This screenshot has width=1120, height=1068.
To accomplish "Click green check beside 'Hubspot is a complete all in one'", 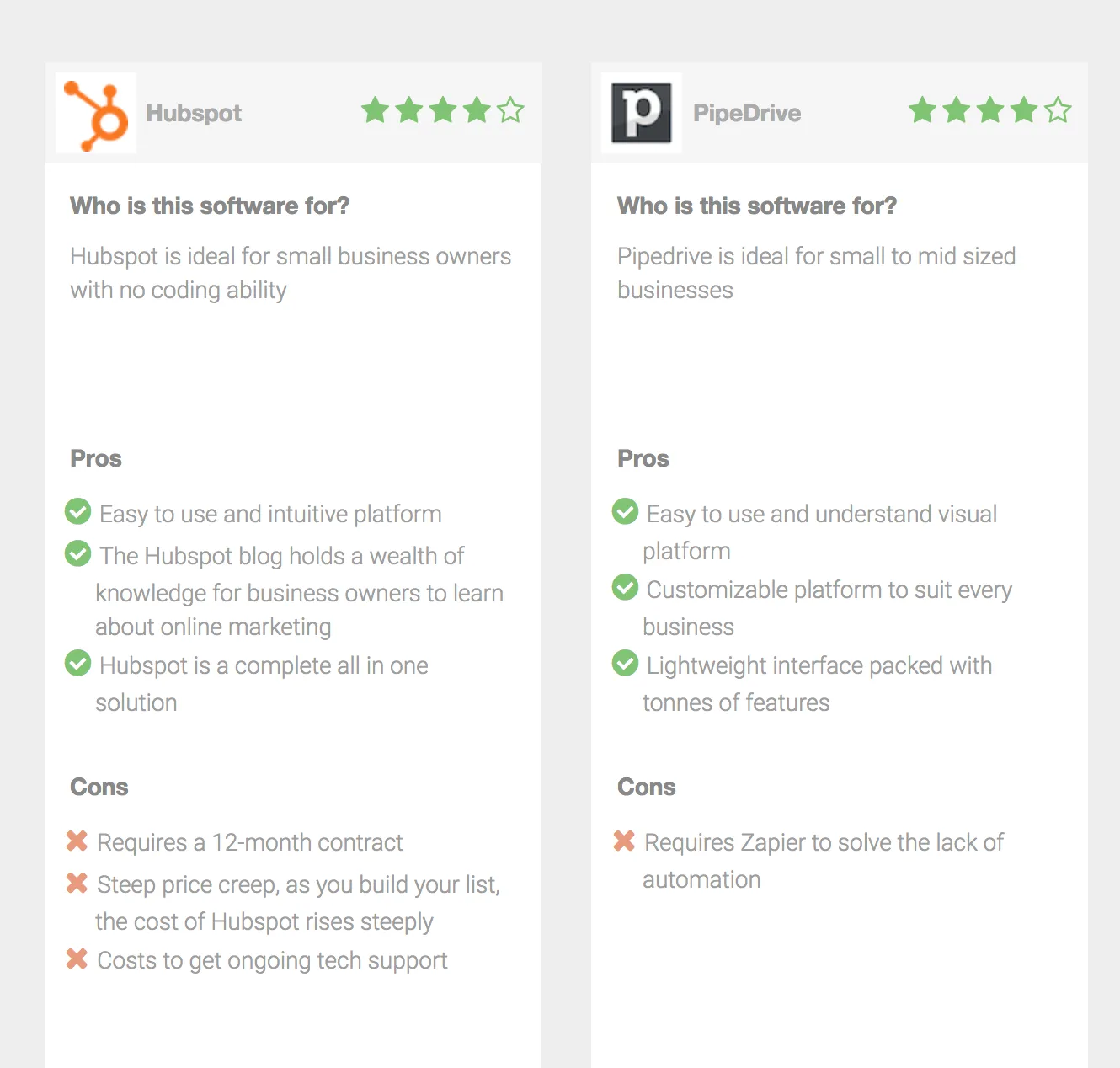I will point(78,663).
